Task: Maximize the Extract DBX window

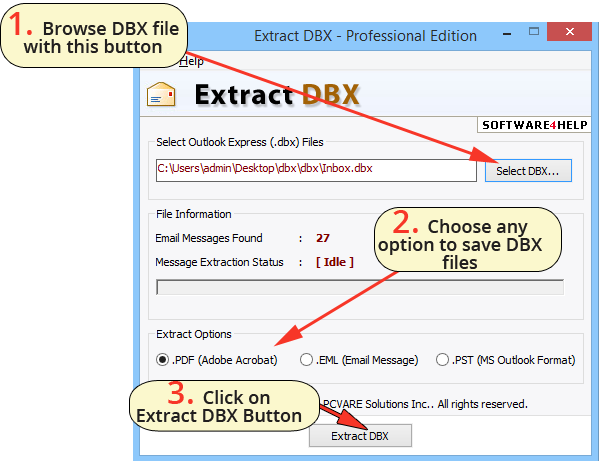Action: [x=534, y=31]
